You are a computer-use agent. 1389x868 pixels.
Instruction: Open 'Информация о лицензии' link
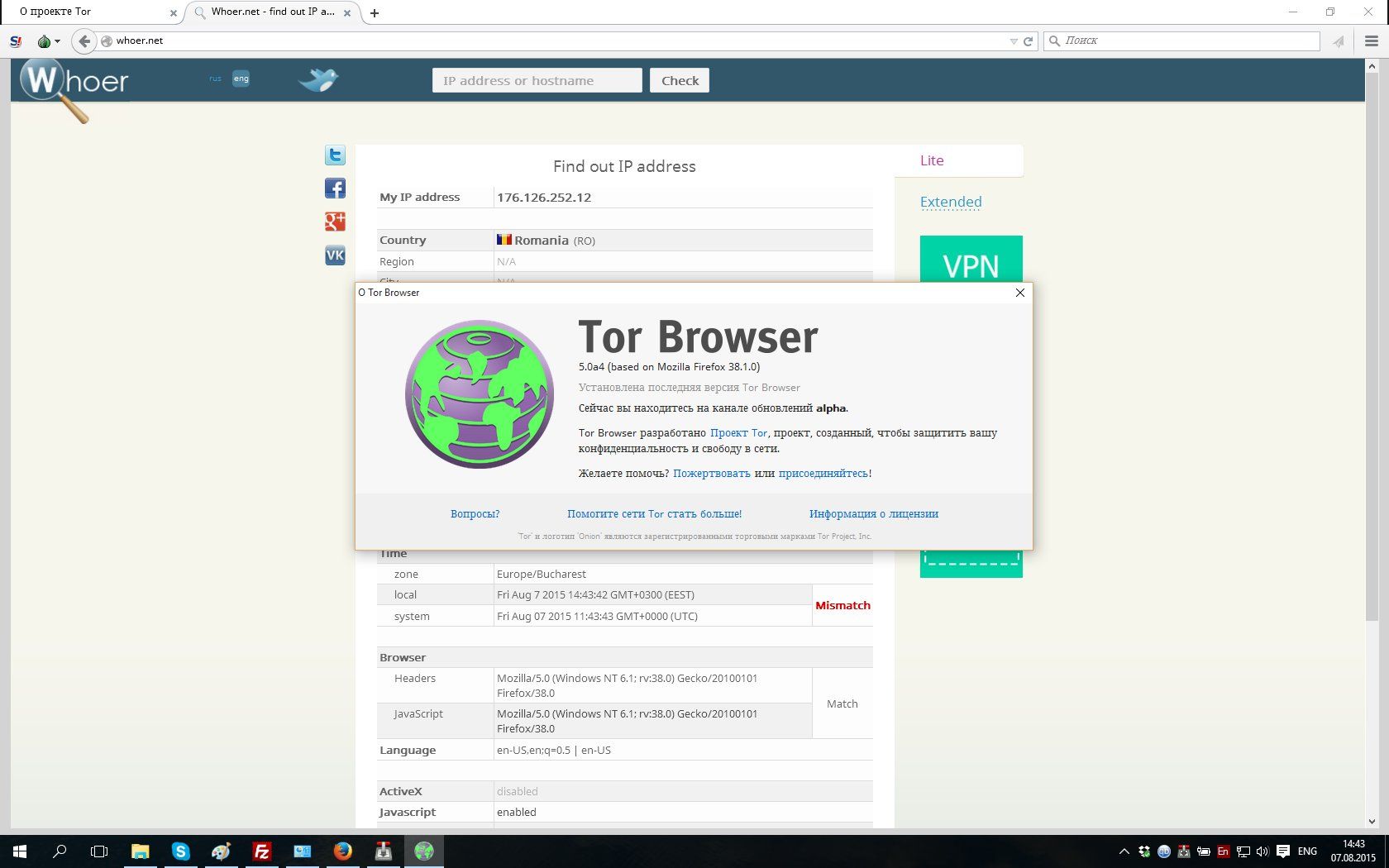pos(874,514)
